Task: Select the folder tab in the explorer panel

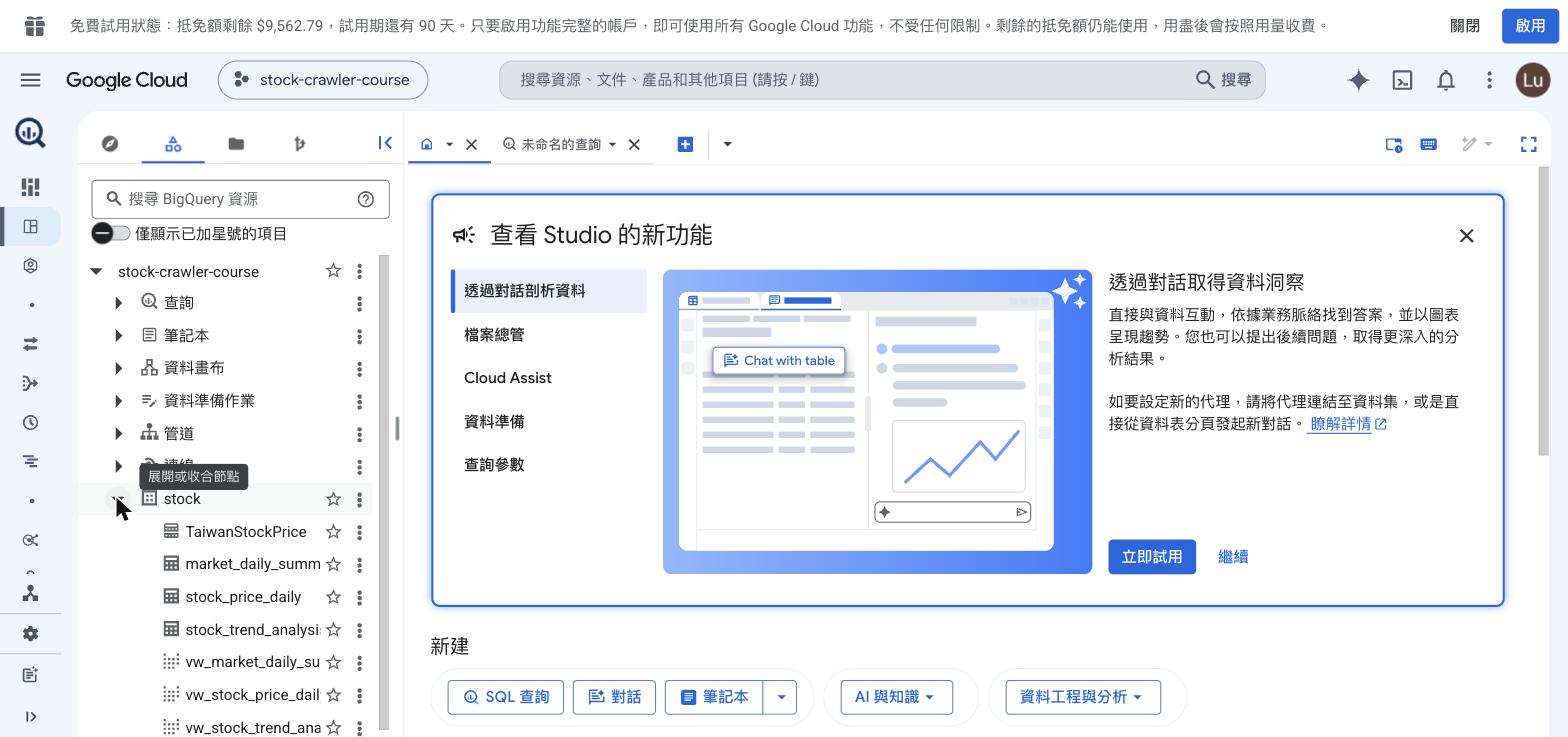Action: tap(236, 144)
